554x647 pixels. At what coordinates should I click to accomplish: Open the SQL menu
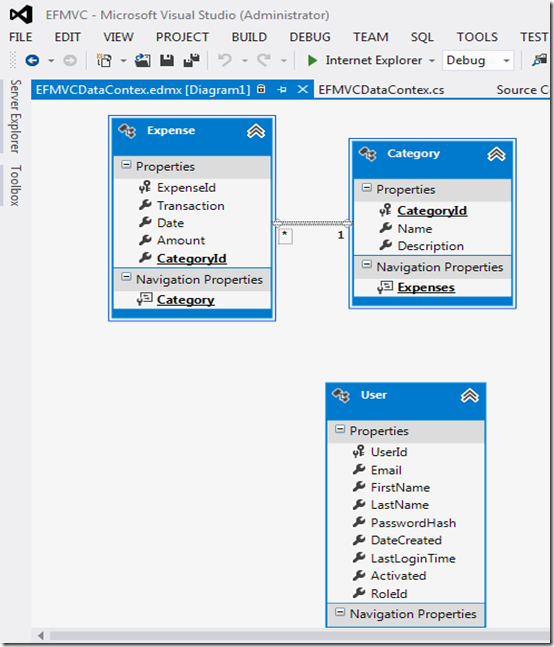click(422, 37)
